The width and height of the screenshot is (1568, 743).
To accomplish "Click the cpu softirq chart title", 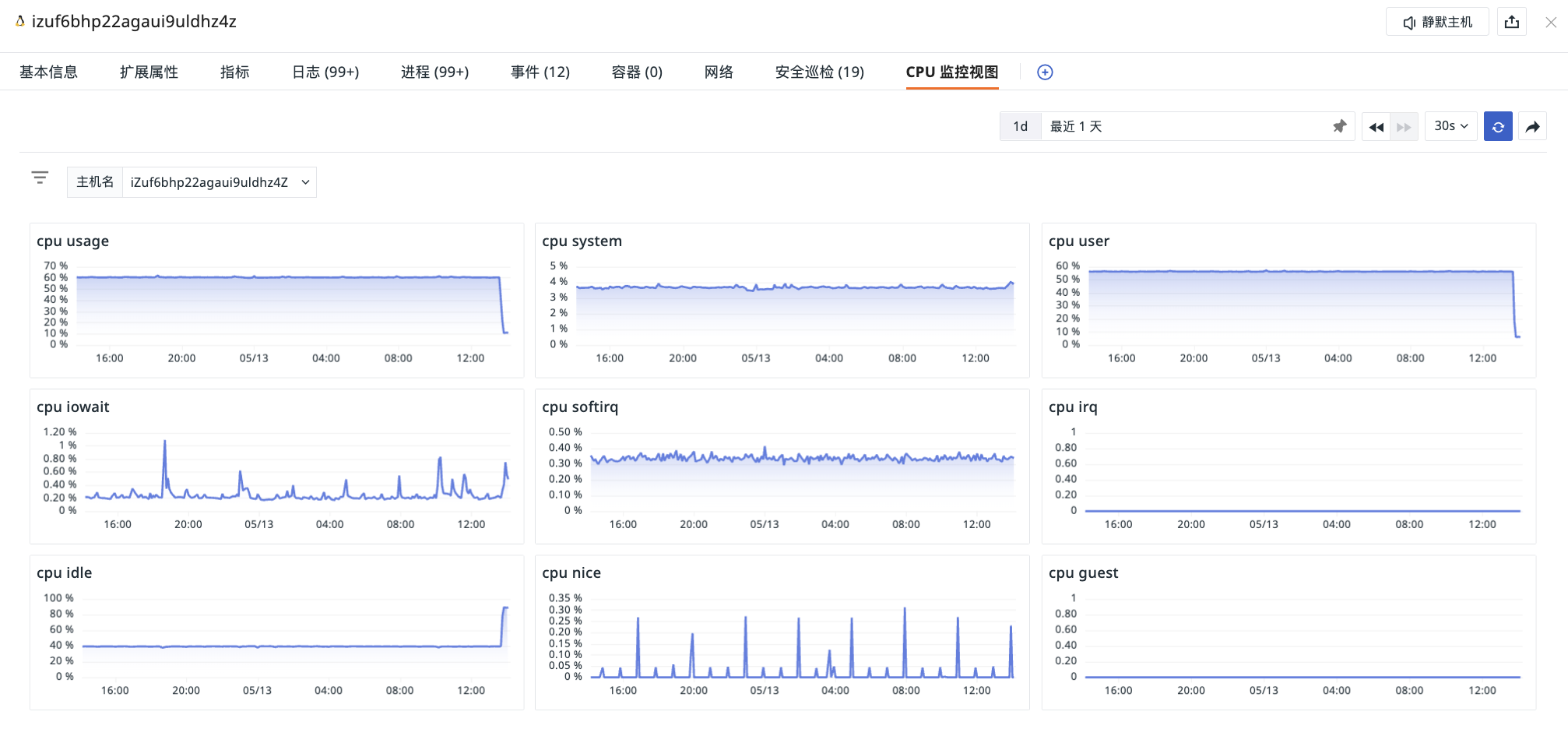I will click(580, 407).
